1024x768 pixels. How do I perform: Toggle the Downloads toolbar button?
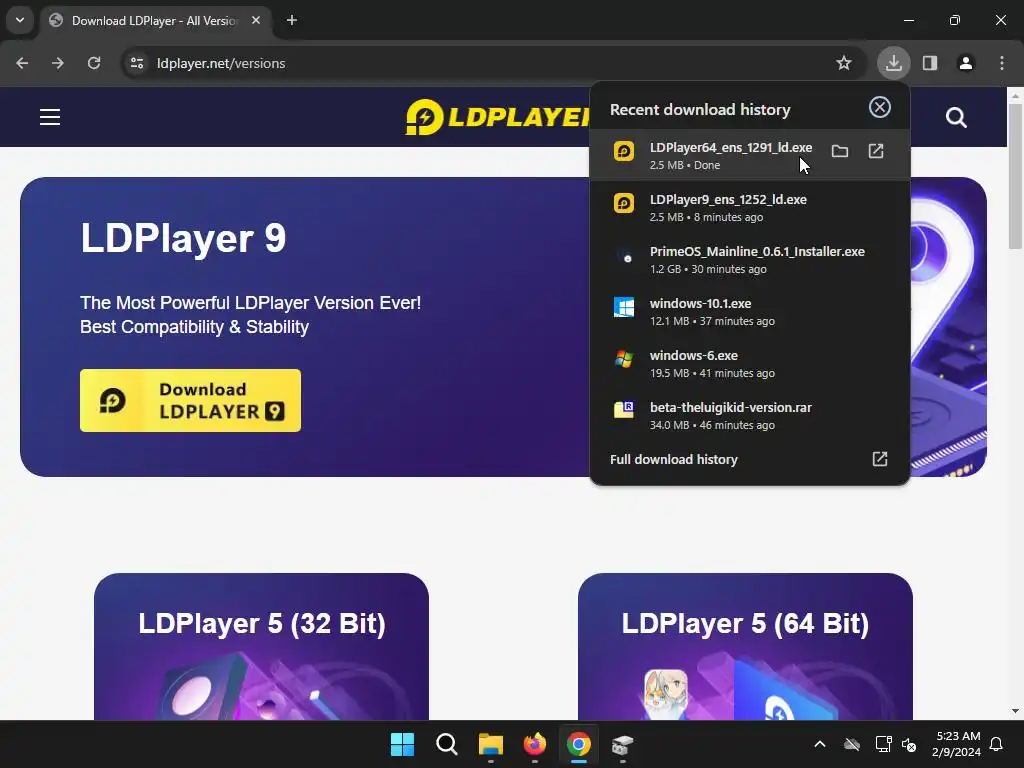coord(893,63)
